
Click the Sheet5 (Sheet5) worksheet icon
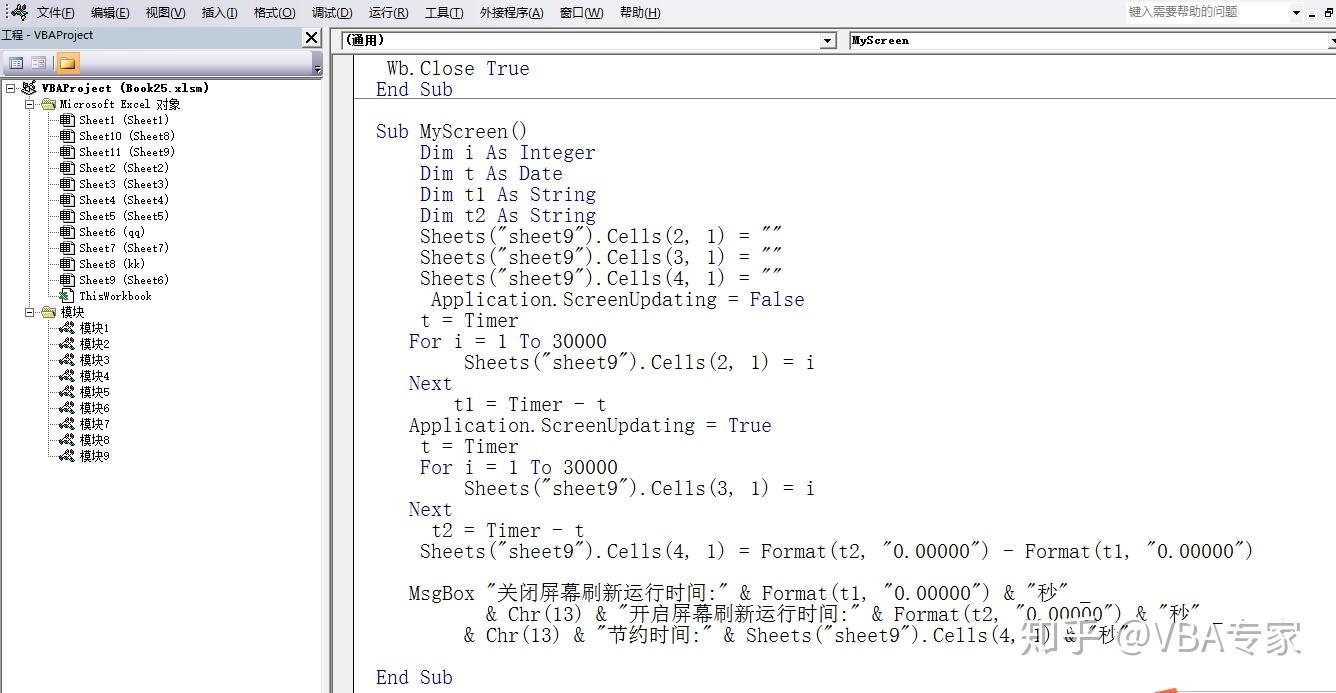pos(67,216)
